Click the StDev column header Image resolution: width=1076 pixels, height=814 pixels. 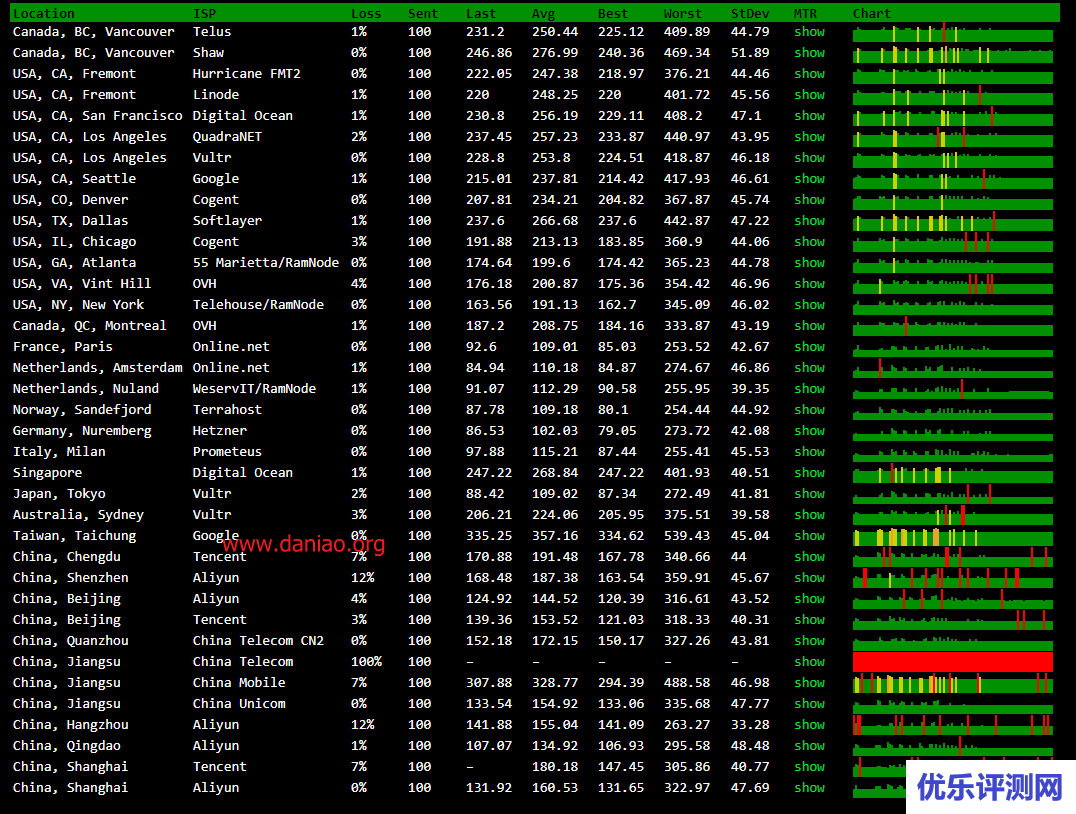click(x=750, y=14)
